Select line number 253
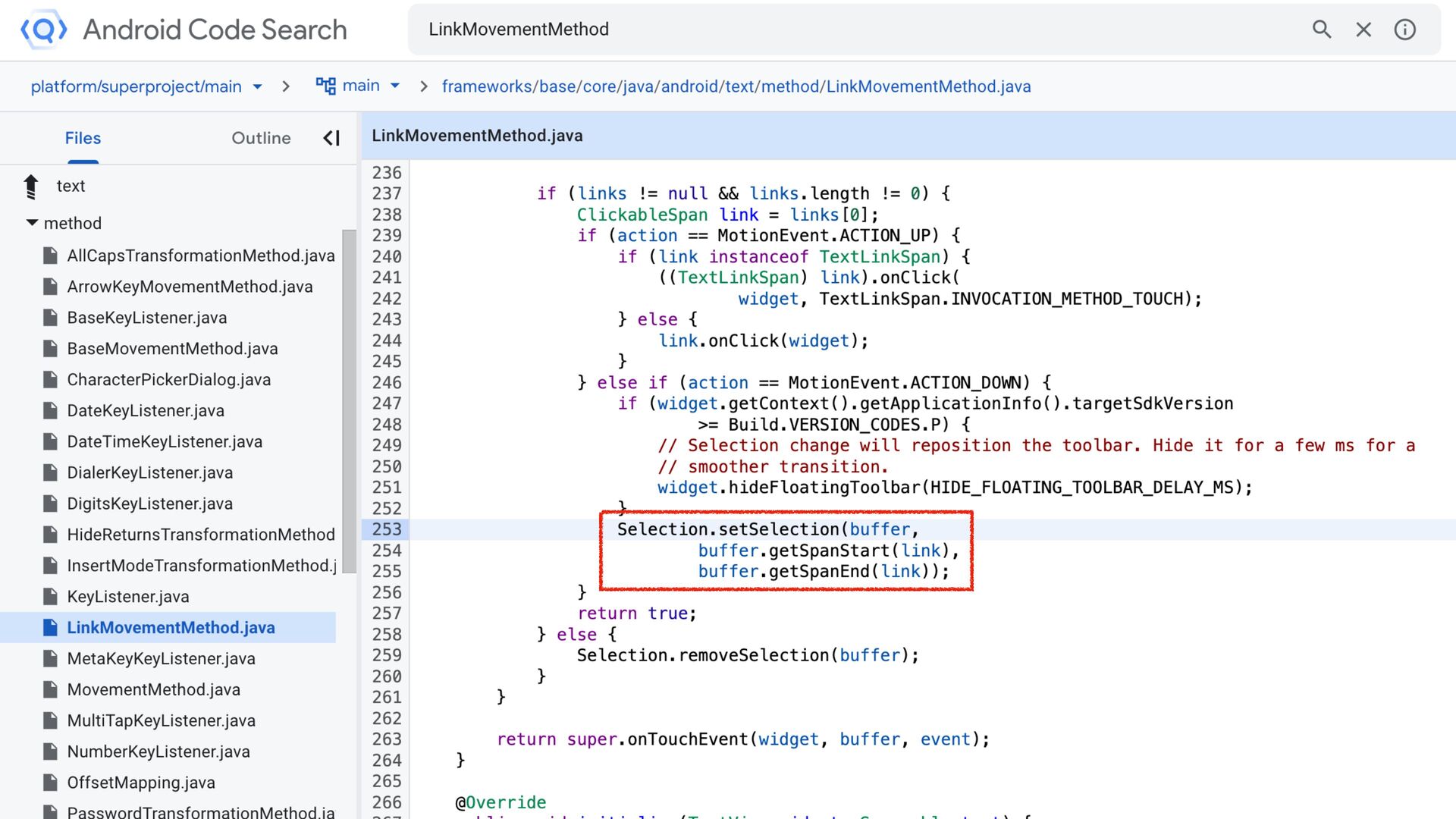1456x819 pixels. [x=386, y=529]
